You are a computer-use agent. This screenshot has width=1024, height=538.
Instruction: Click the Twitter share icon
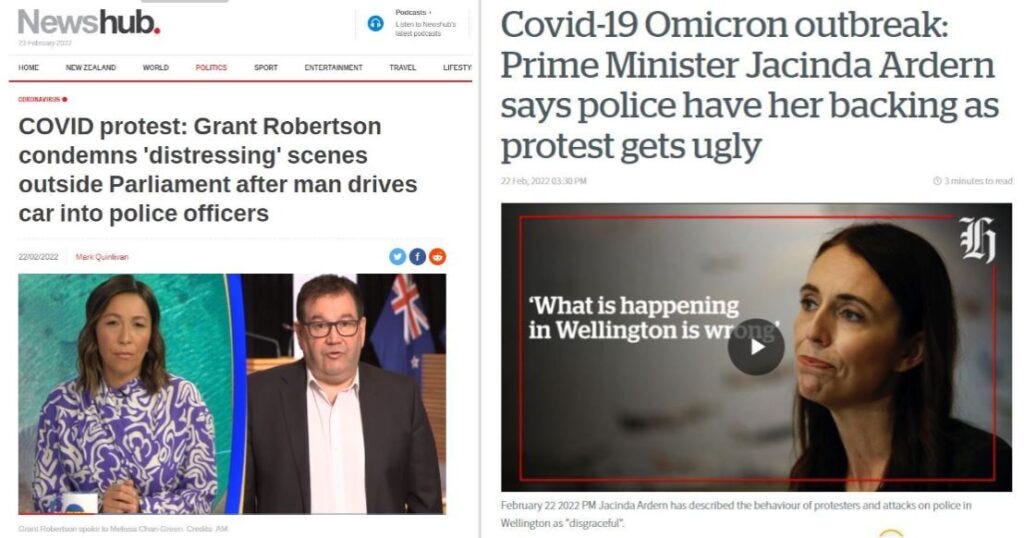397,257
